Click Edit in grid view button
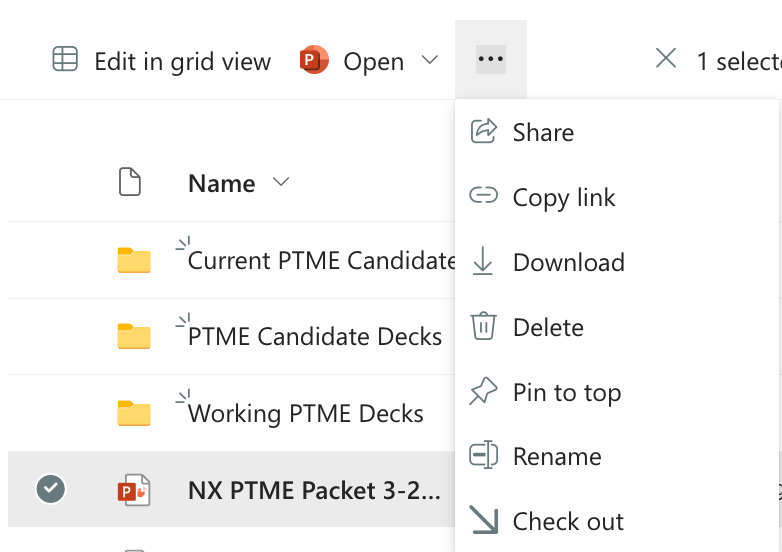The width and height of the screenshot is (782, 552). (162, 61)
